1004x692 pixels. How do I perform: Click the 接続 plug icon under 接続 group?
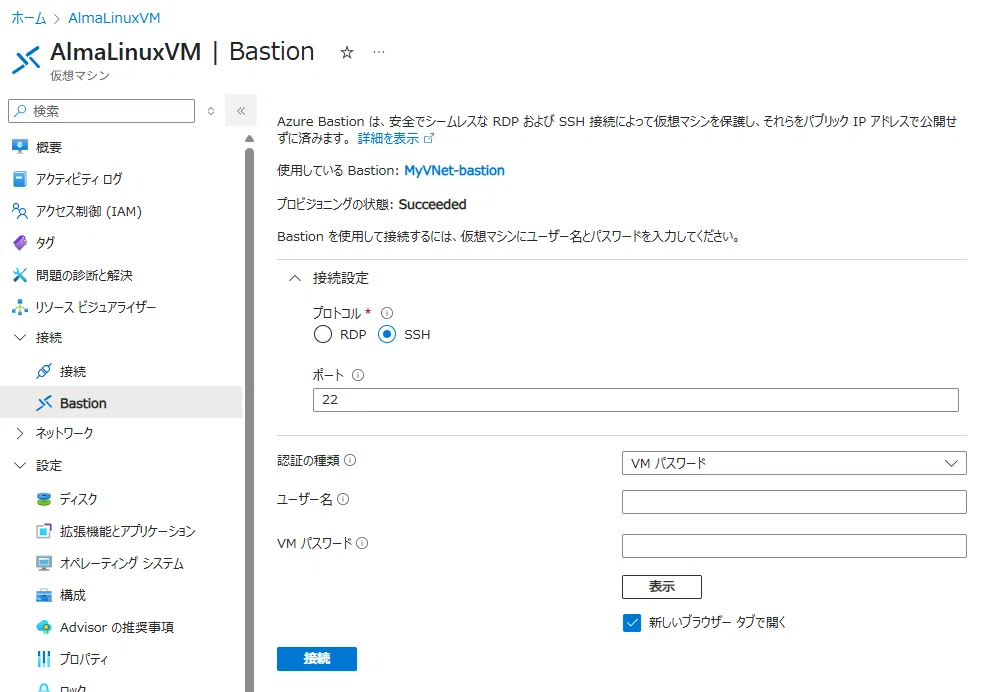[x=44, y=371]
